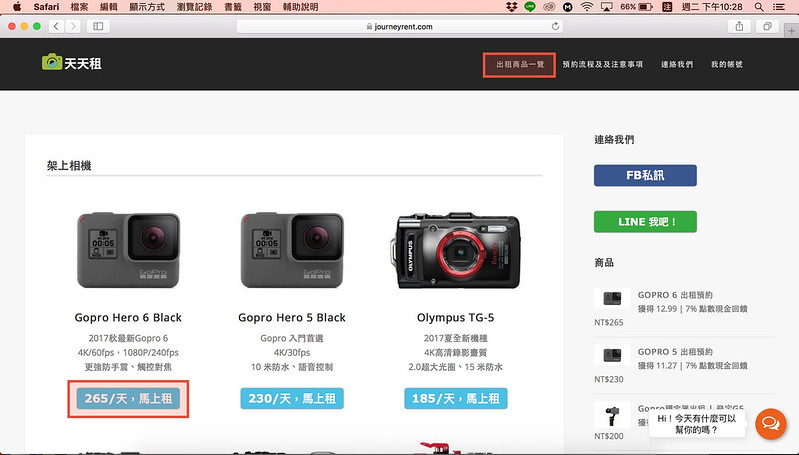This screenshot has height=455, width=799.
Task: Open the 輔助說明 menu
Action: click(301, 7)
